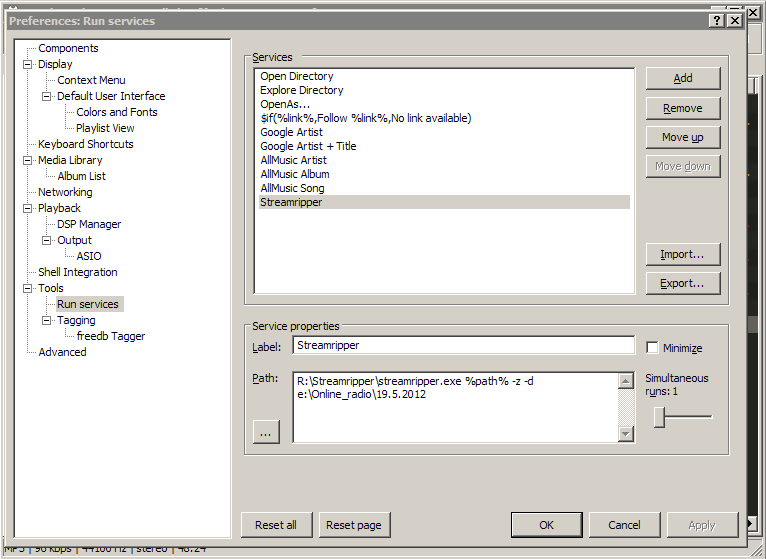The height and width of the screenshot is (559, 766).
Task: Enable the Minimize checkbox
Action: (x=653, y=347)
